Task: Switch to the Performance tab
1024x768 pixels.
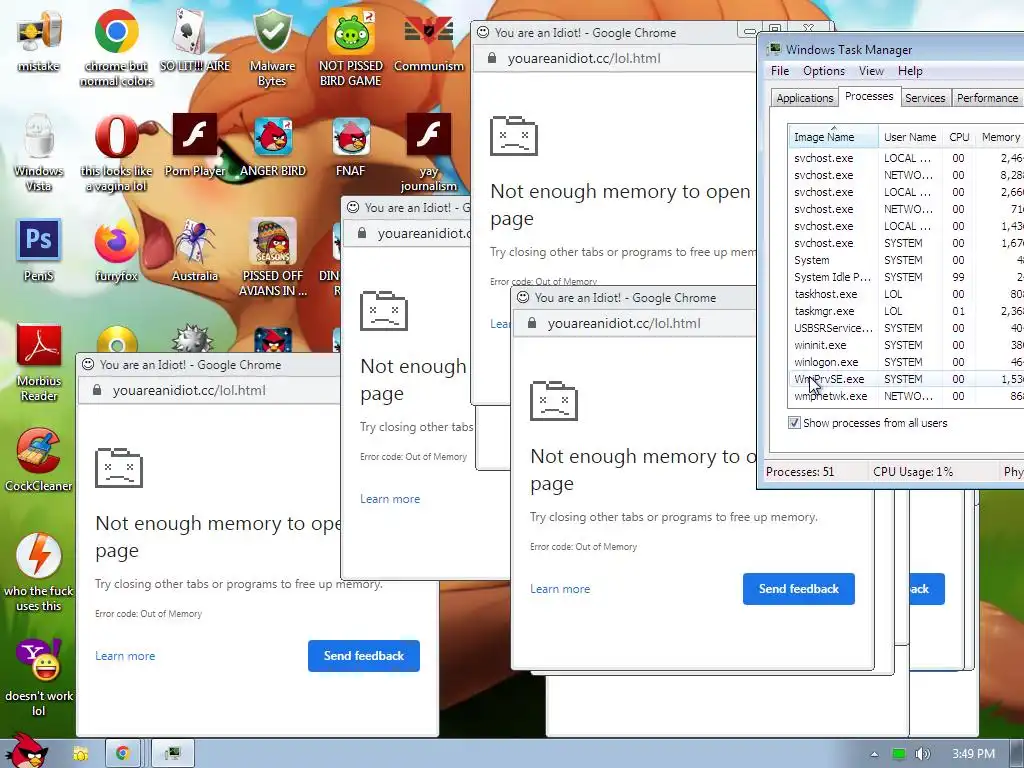Action: coord(987,98)
